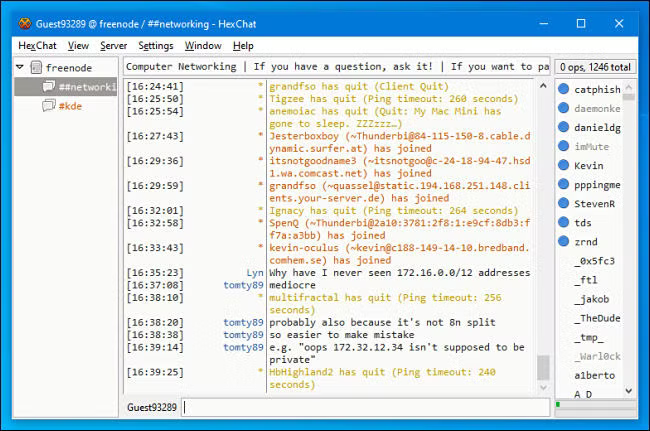Click the blue dot beside pppingme
The image size is (650, 431).
pos(563,184)
